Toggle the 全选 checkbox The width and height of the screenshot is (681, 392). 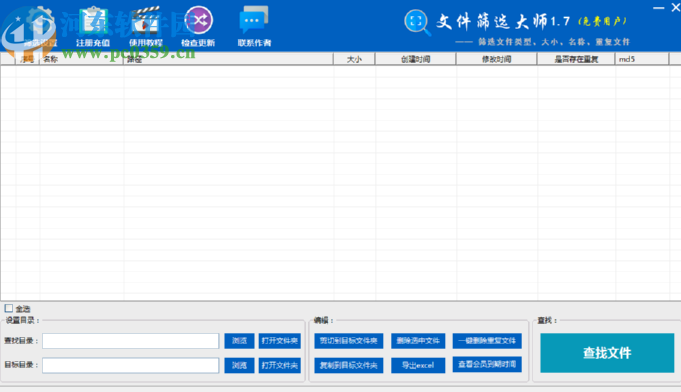click(x=9, y=308)
